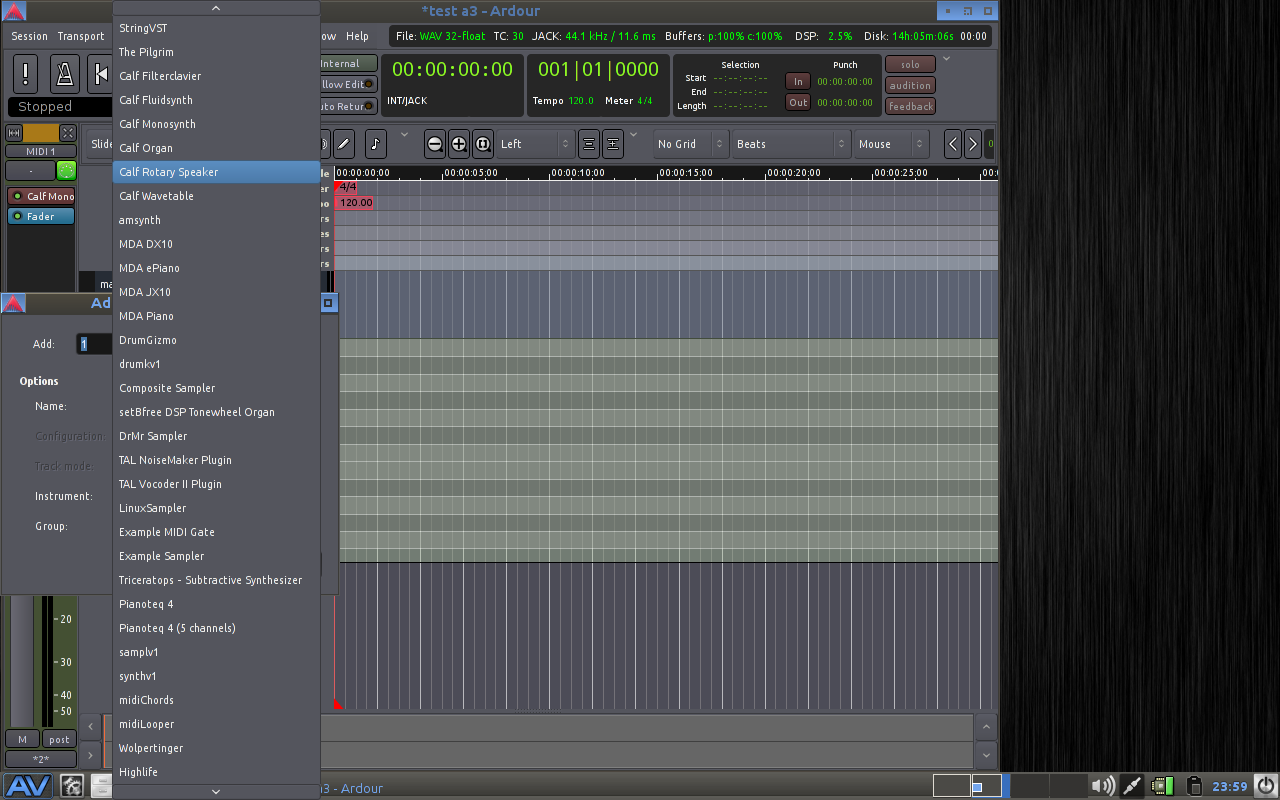
Task: Click the MIDI panic exclamation button
Action: click(26, 74)
